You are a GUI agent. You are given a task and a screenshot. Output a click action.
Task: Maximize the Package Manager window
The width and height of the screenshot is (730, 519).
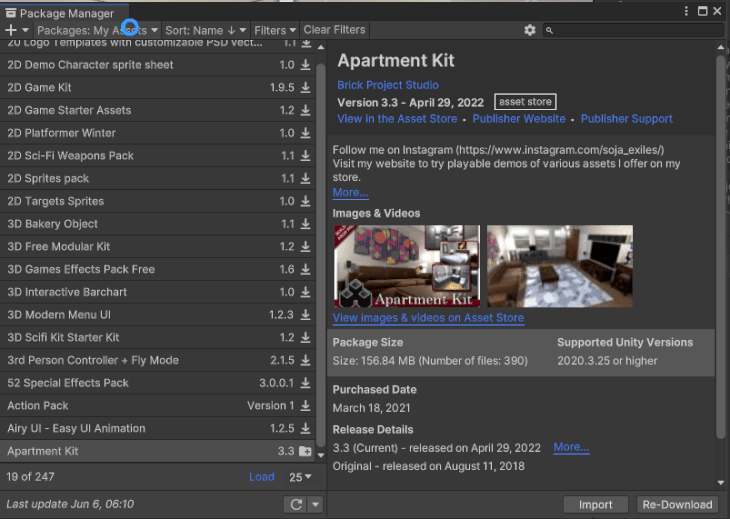click(x=703, y=11)
